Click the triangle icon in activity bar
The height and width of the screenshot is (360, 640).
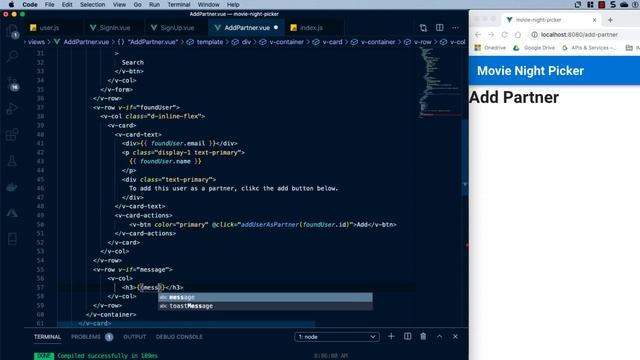pos(12,213)
